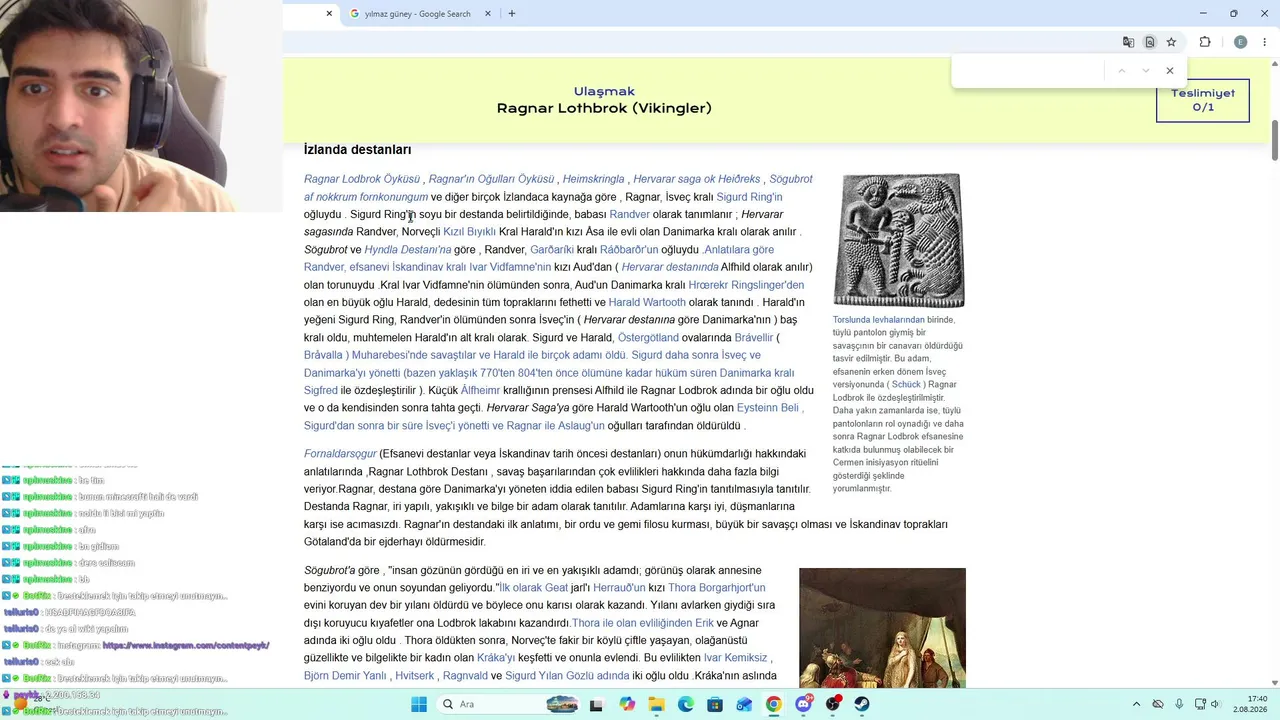Screen dimensions: 1280x720
Task: Click inside the find-in-page text field
Action: (x=1028, y=71)
